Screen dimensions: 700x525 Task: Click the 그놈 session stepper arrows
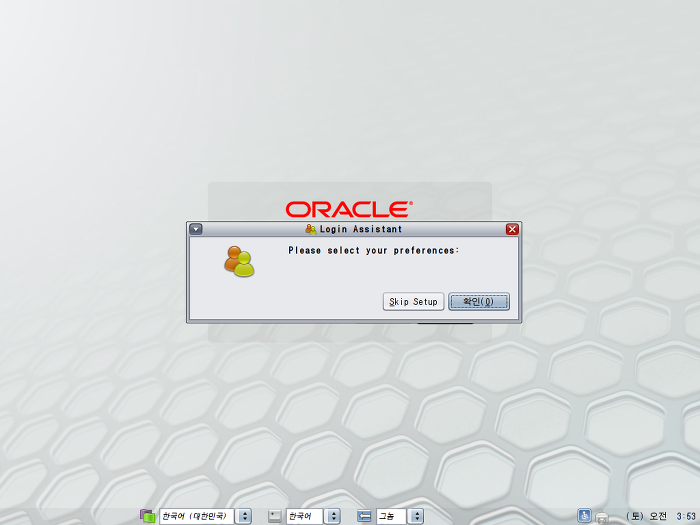pos(416,517)
